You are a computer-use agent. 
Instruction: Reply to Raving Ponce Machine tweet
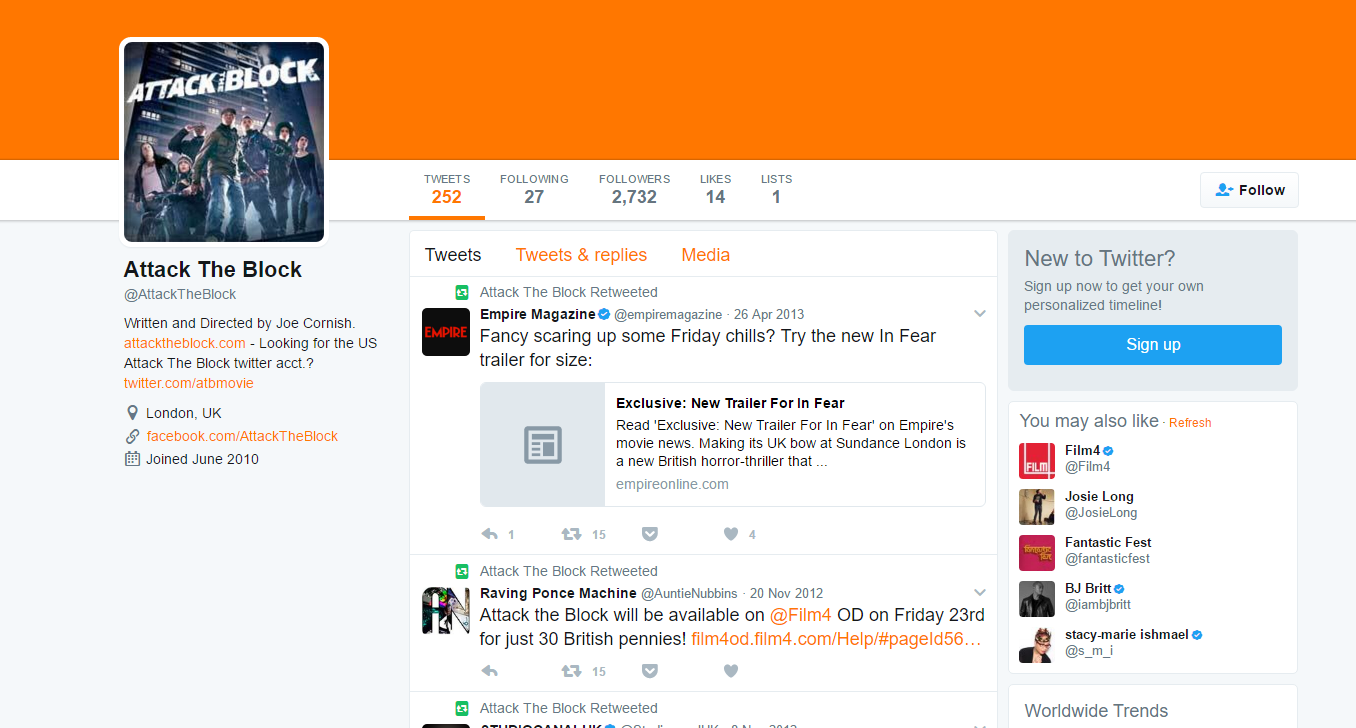coord(490,671)
